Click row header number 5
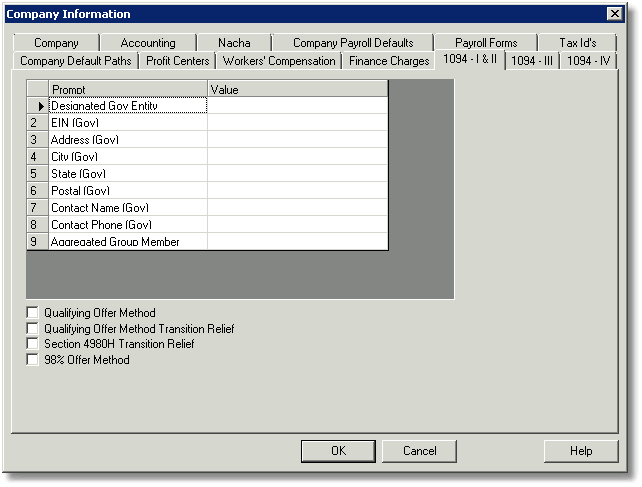This screenshot has width=642, height=487. [38, 174]
